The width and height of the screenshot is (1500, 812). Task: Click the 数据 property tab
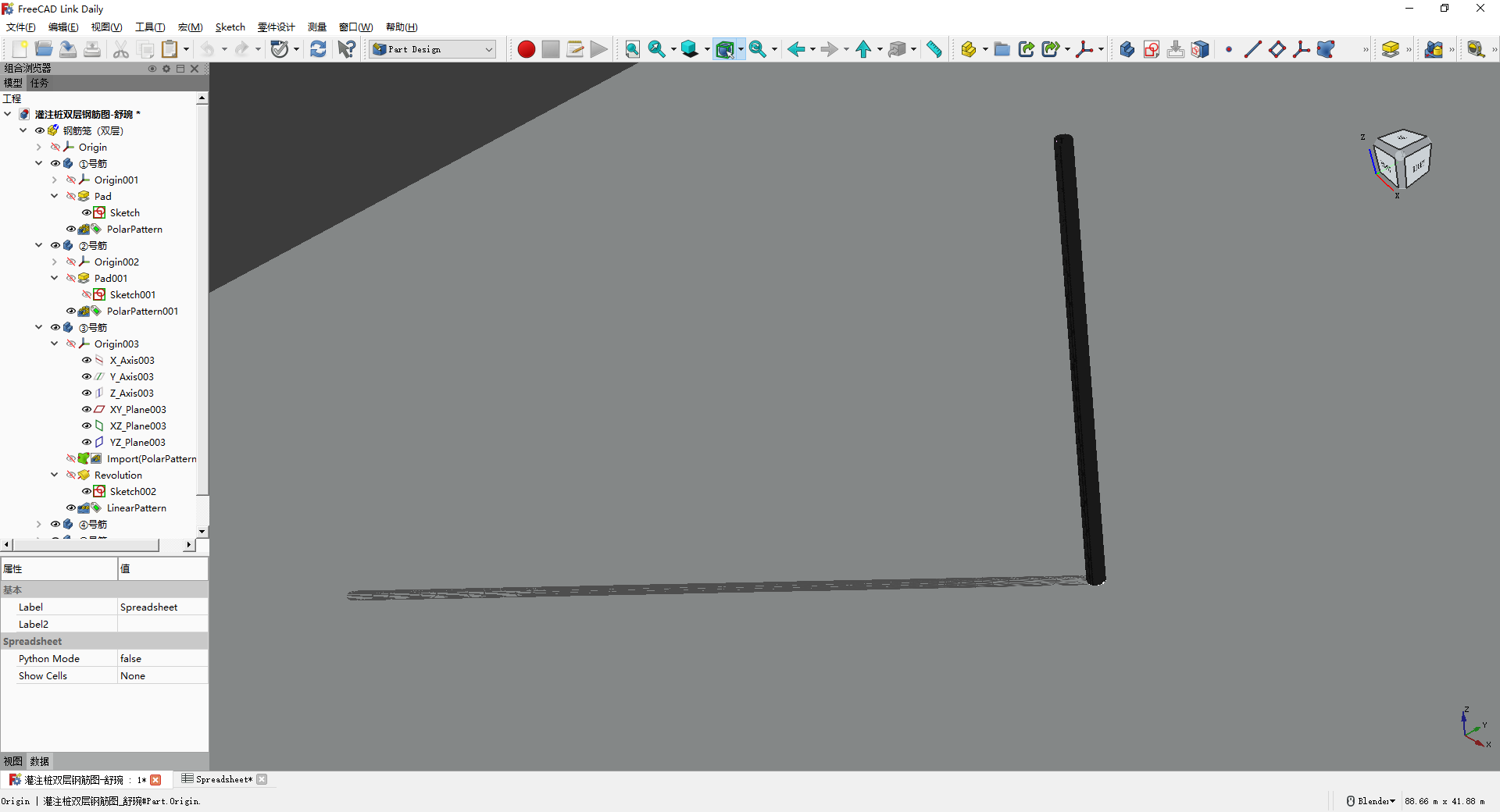39,761
